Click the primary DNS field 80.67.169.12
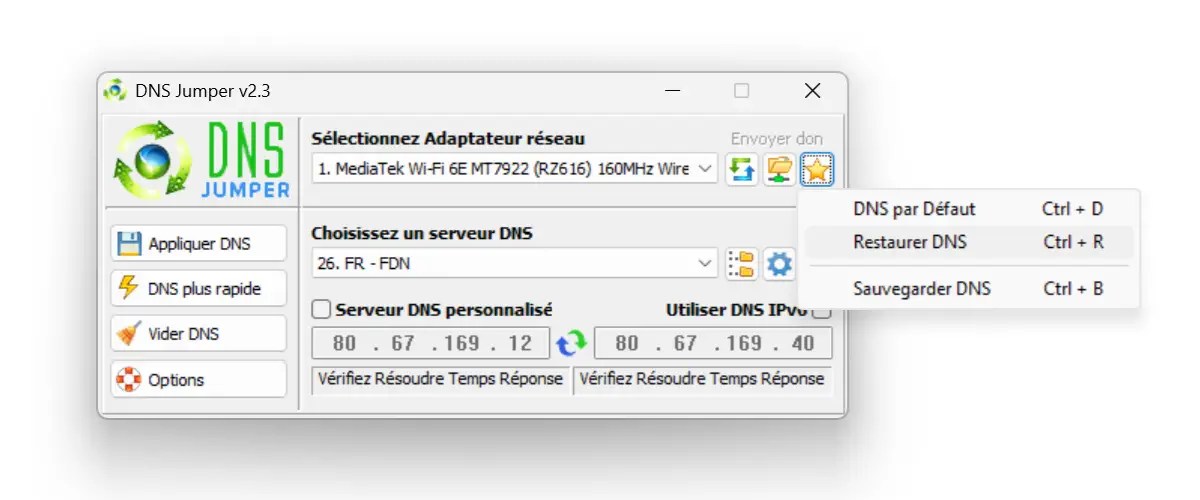Viewport: 1200px width, 500px height. point(431,343)
